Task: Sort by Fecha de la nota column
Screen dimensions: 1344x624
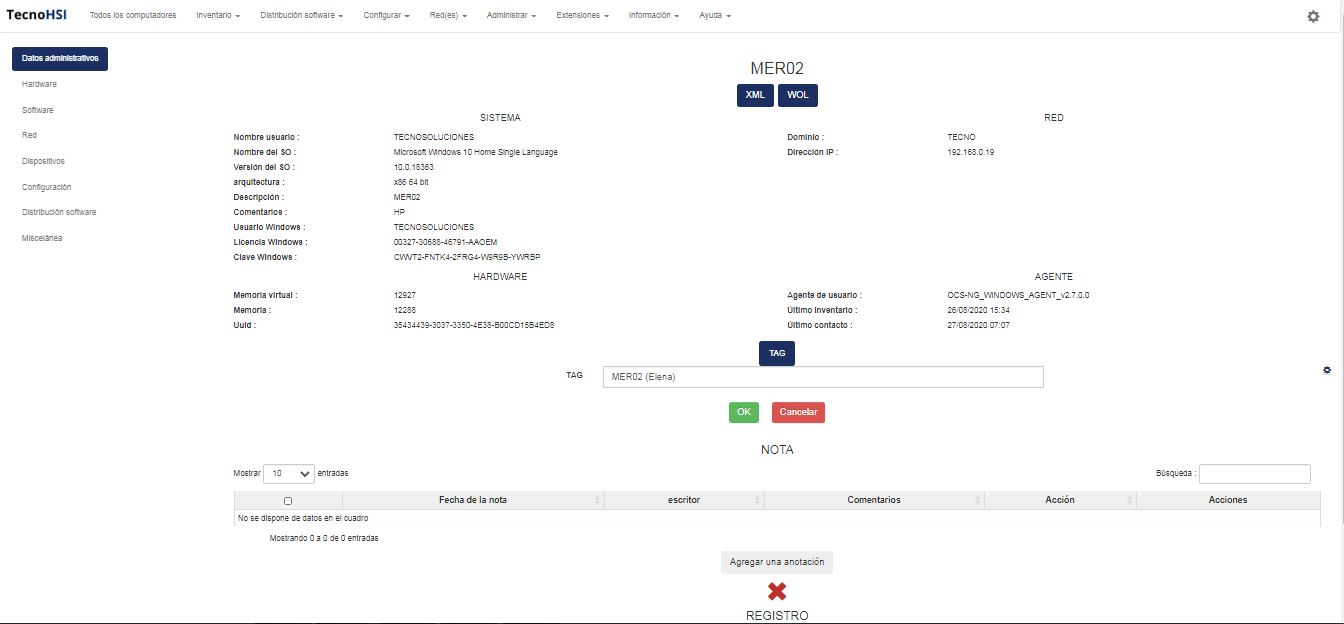Action: (x=472, y=500)
